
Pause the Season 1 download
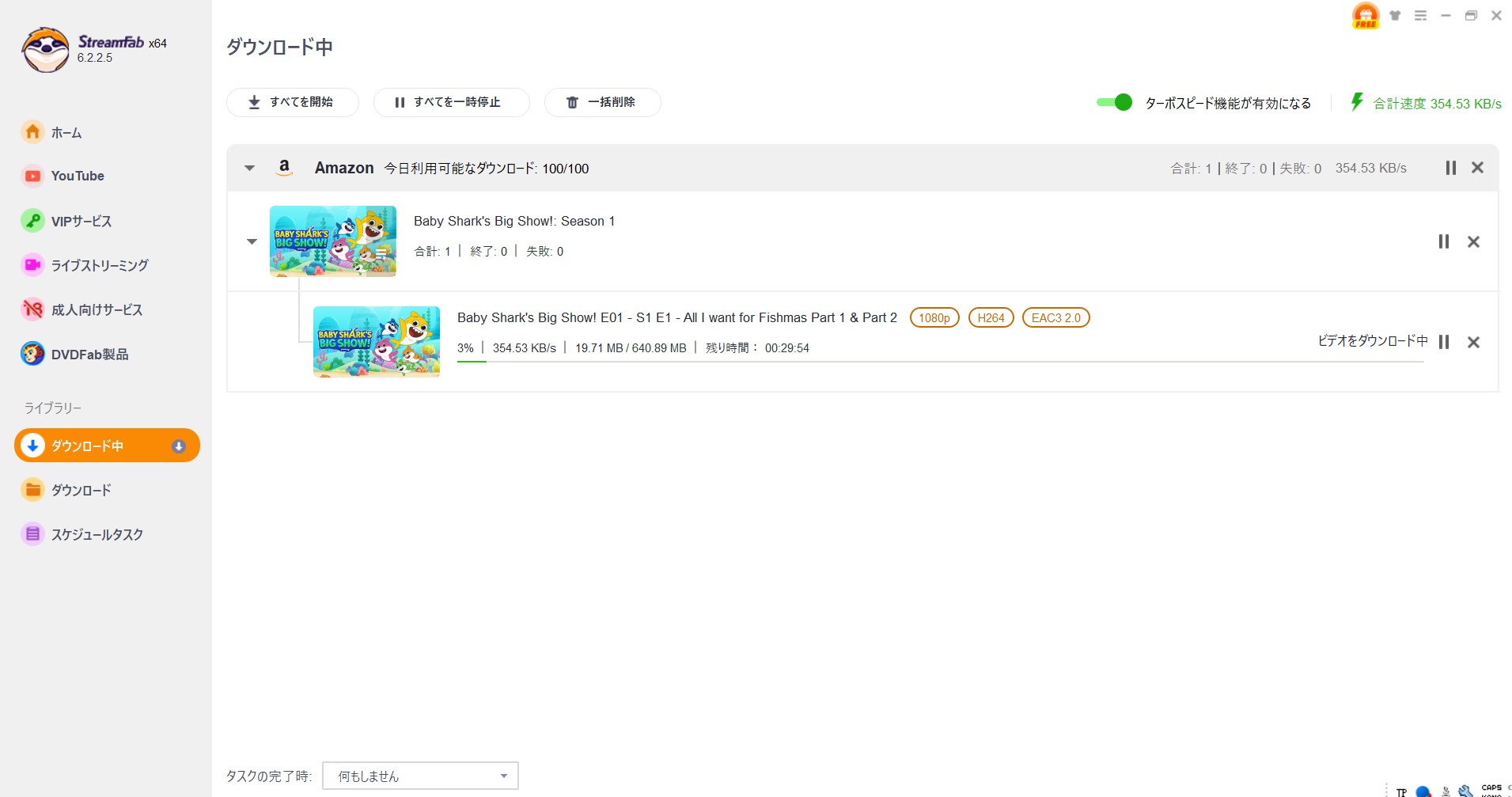[1443, 241]
